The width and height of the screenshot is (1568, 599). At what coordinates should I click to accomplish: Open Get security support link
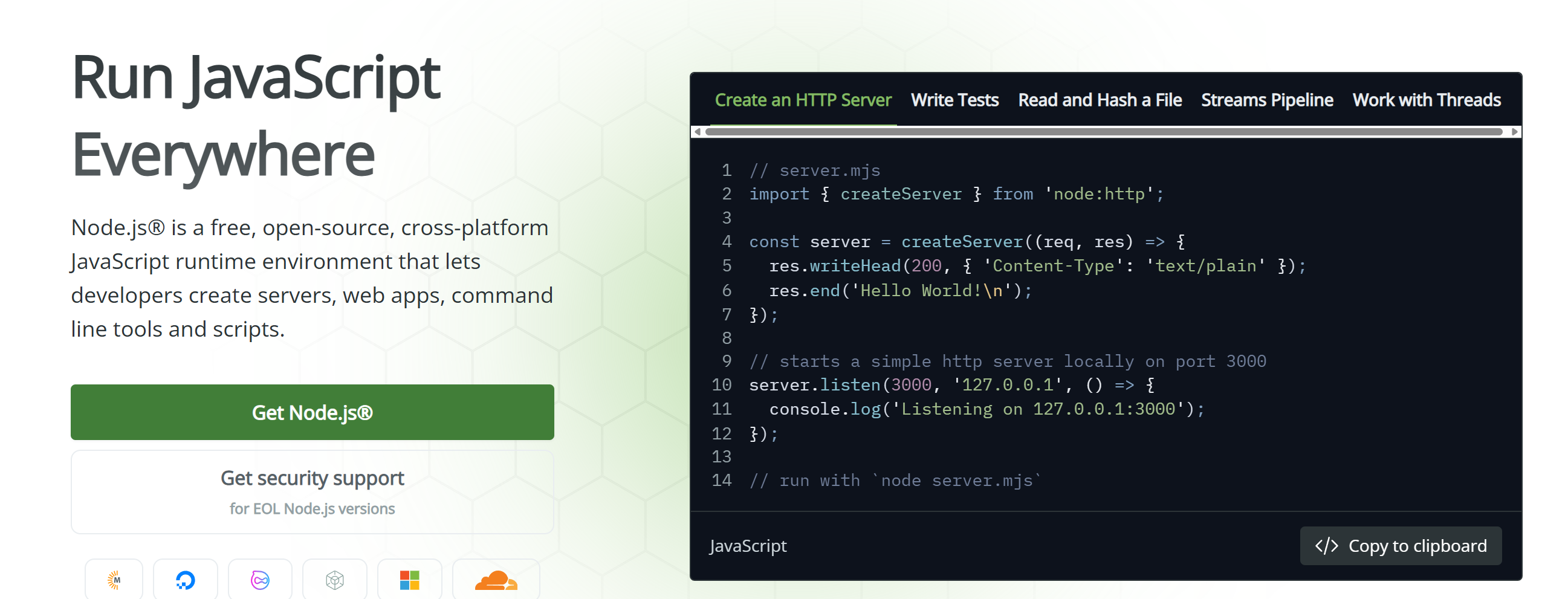(313, 492)
